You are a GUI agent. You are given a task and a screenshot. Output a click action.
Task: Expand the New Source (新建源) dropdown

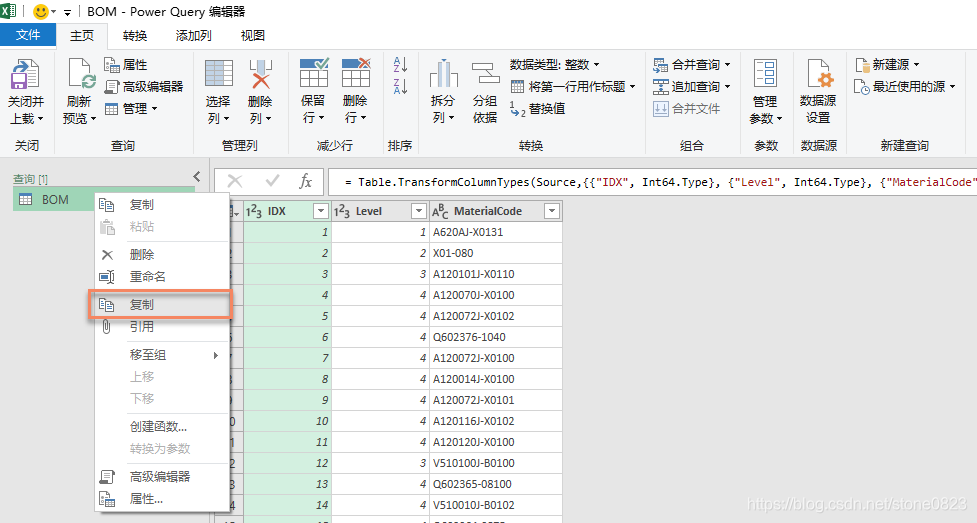[x=917, y=64]
